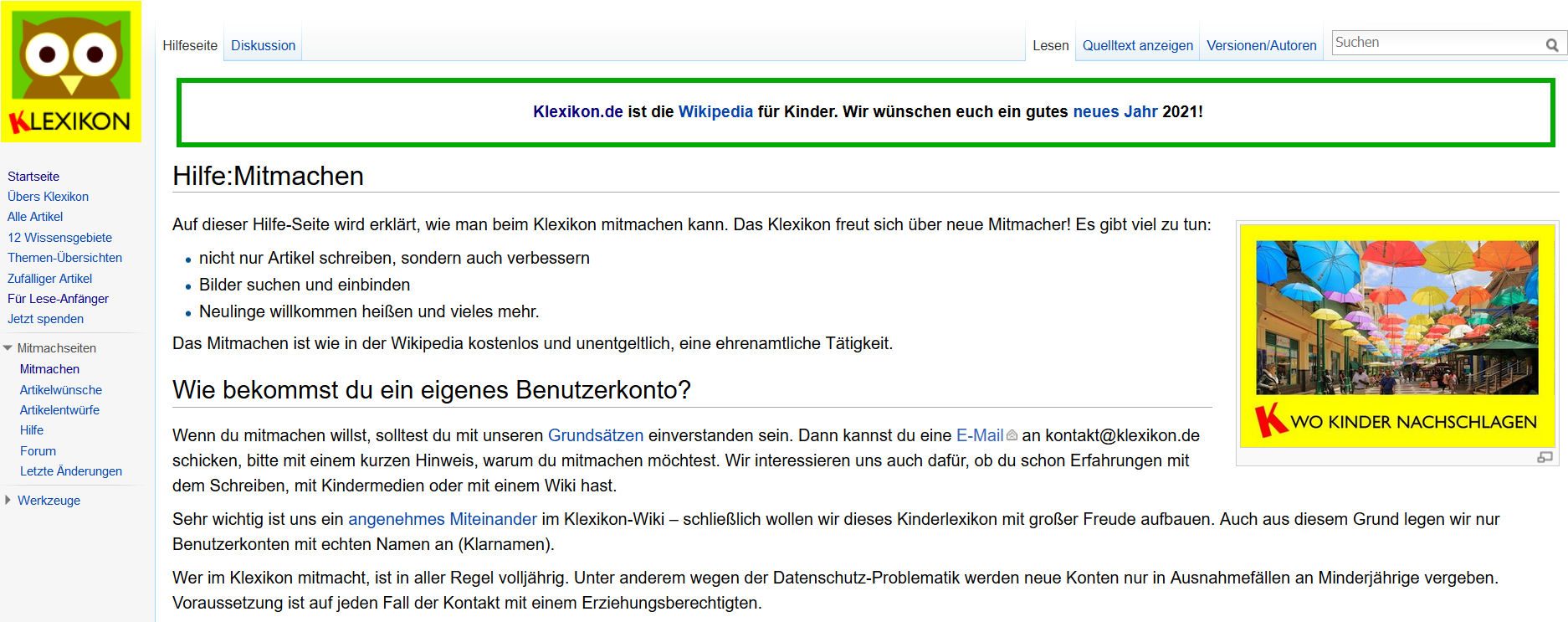Viewport: 1568px width, 622px height.
Task: Open the Artikelwünsche sidebar link
Action: click(x=61, y=390)
